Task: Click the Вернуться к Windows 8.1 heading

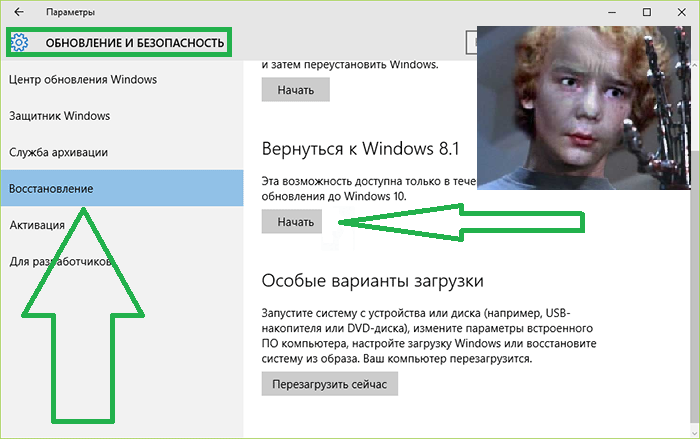Action: point(359,149)
